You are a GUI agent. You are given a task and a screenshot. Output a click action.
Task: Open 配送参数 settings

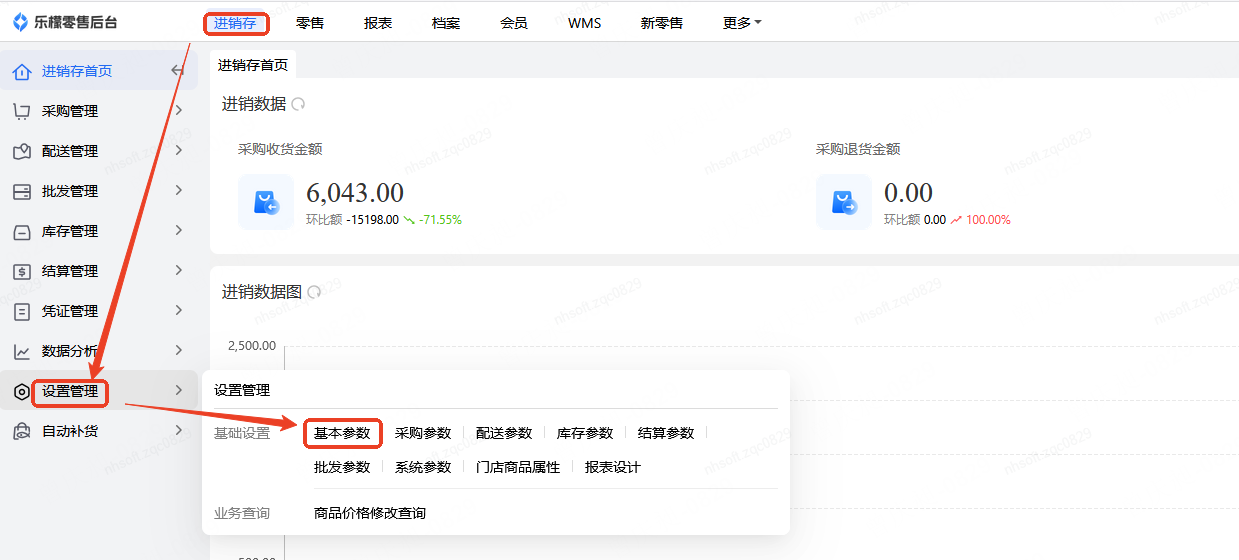504,433
